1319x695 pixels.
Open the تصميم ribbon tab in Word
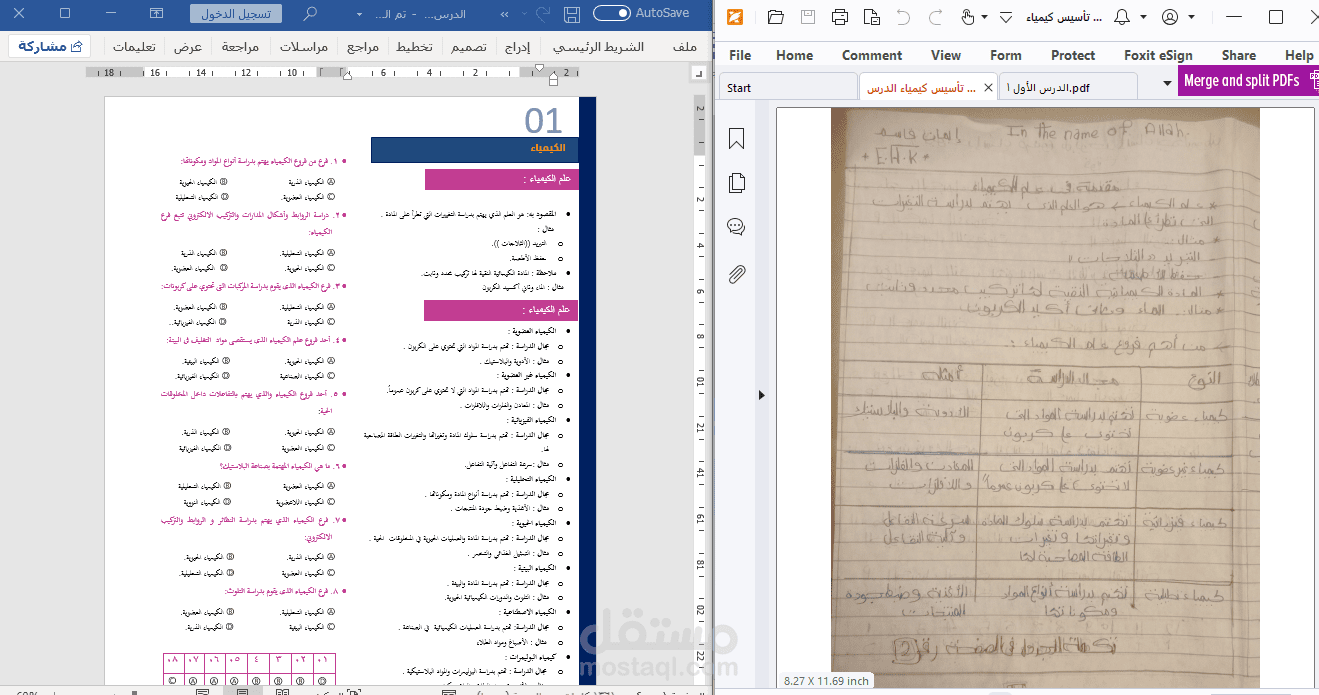tap(468, 46)
